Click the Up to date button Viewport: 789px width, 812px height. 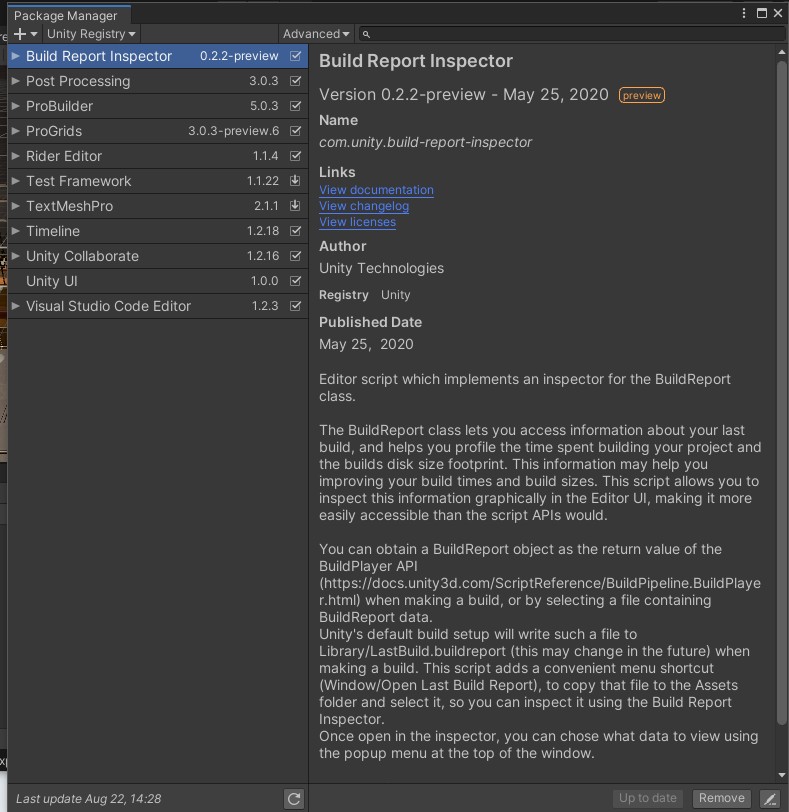click(x=648, y=798)
